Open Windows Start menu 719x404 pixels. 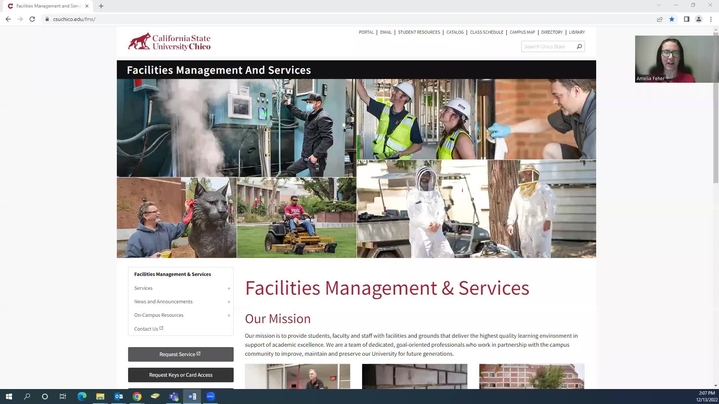click(x=9, y=396)
